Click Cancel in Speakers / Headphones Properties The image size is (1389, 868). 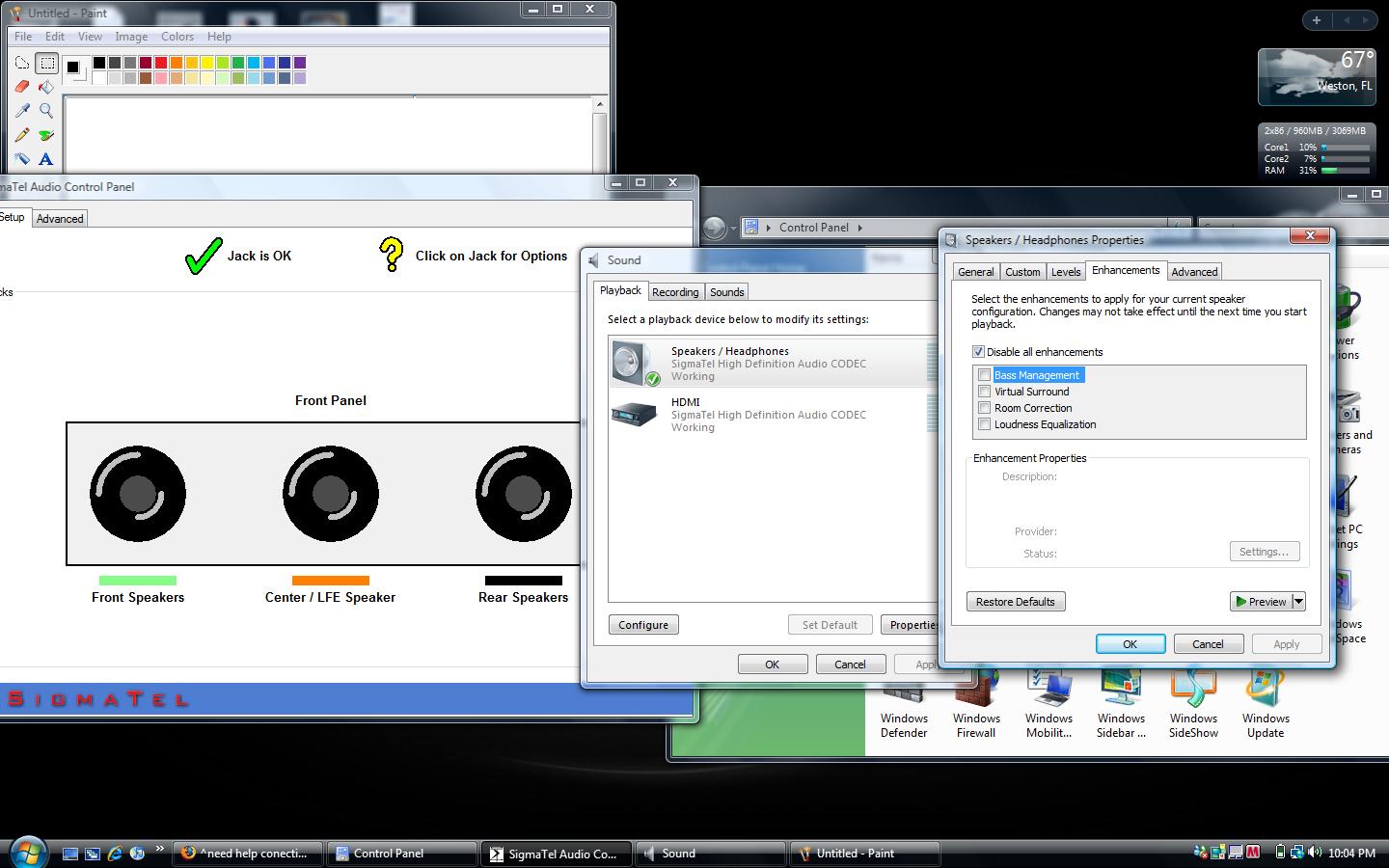1208,644
